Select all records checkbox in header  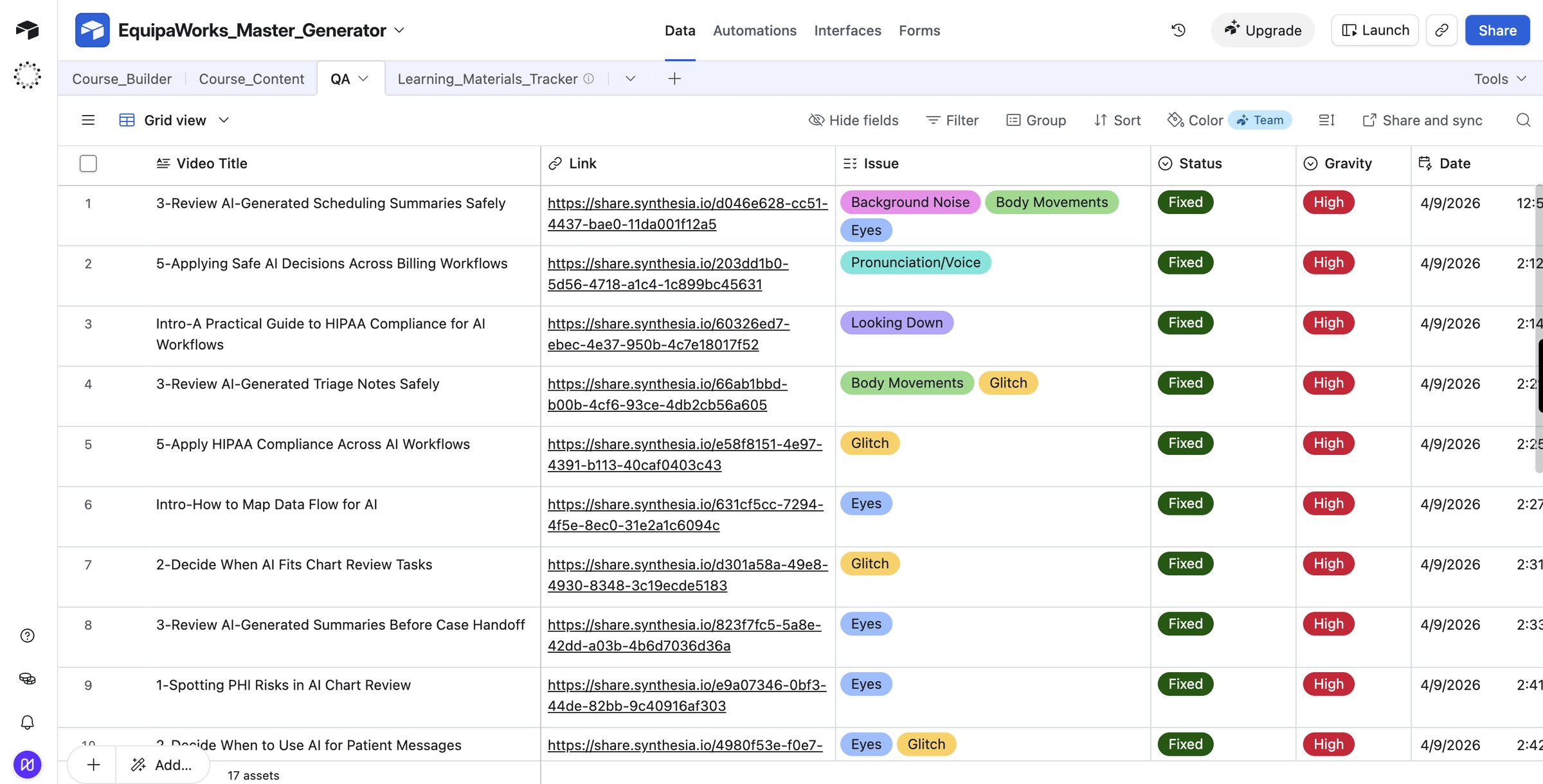click(88, 163)
